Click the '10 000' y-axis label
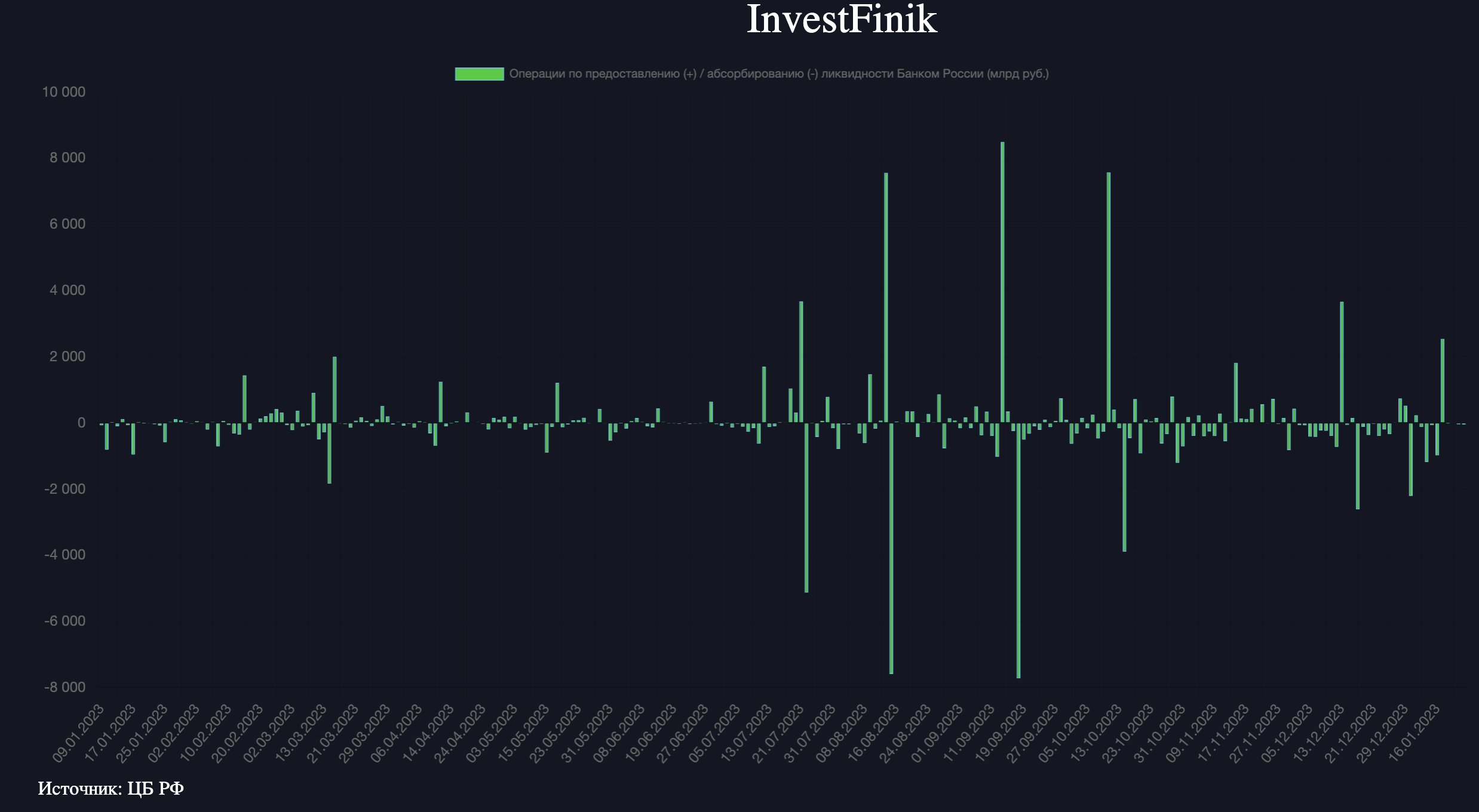Screen dimensions: 1479x812 (63, 92)
